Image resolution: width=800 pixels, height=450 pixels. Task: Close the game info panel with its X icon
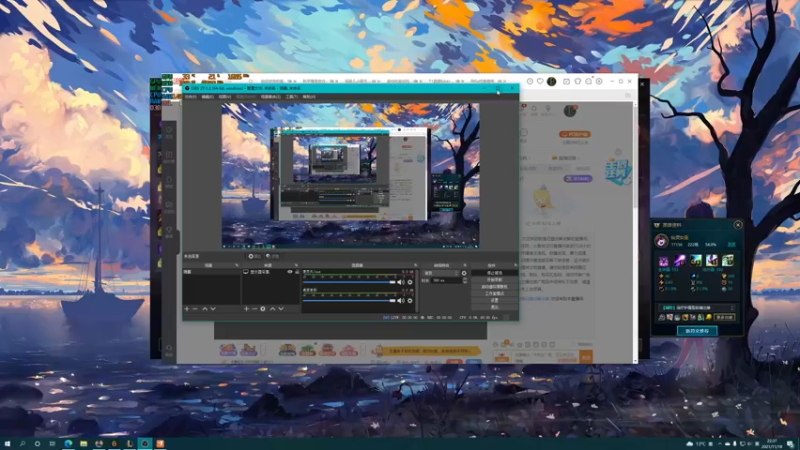click(738, 225)
